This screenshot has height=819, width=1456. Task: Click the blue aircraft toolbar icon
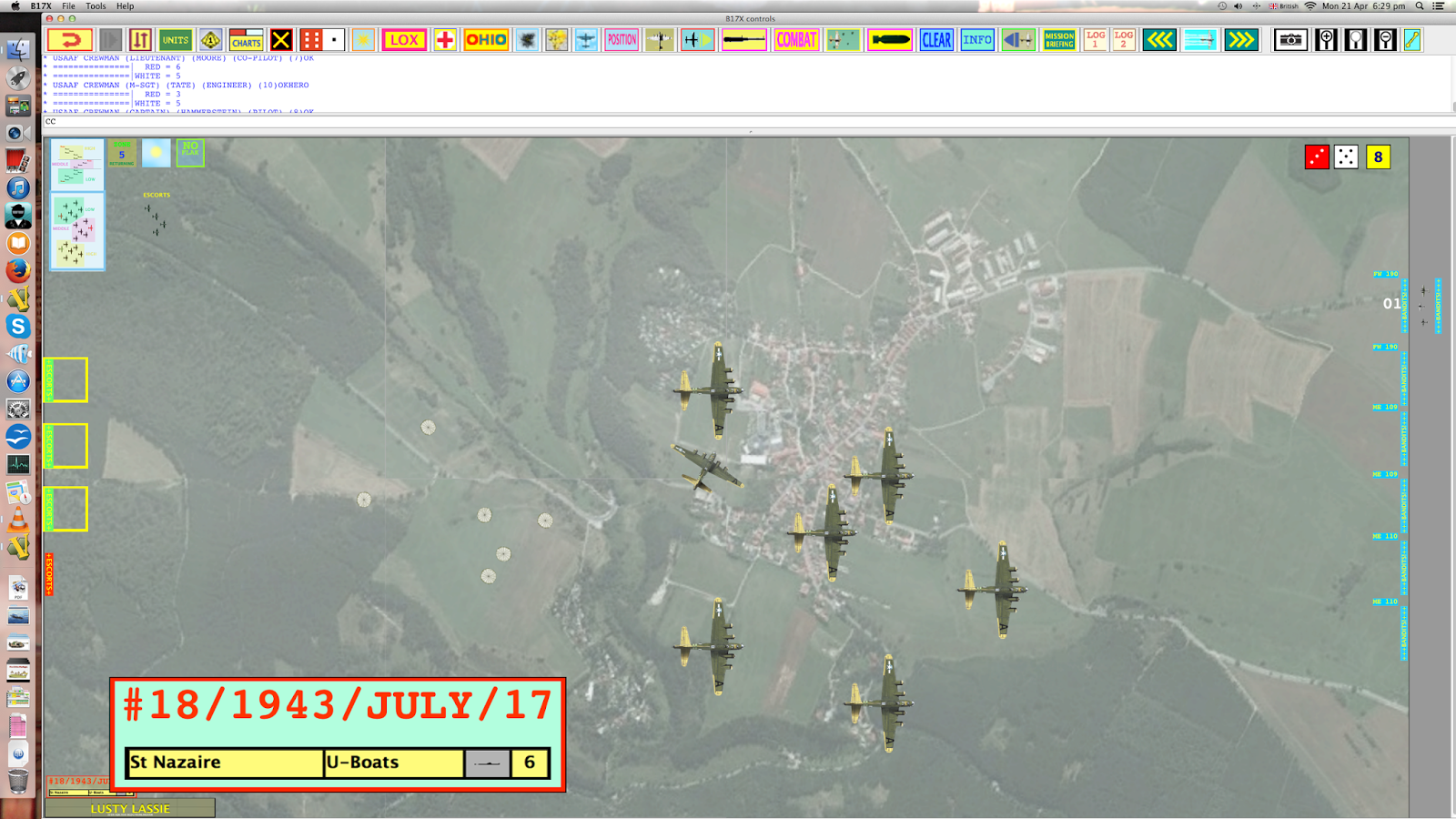(x=587, y=40)
